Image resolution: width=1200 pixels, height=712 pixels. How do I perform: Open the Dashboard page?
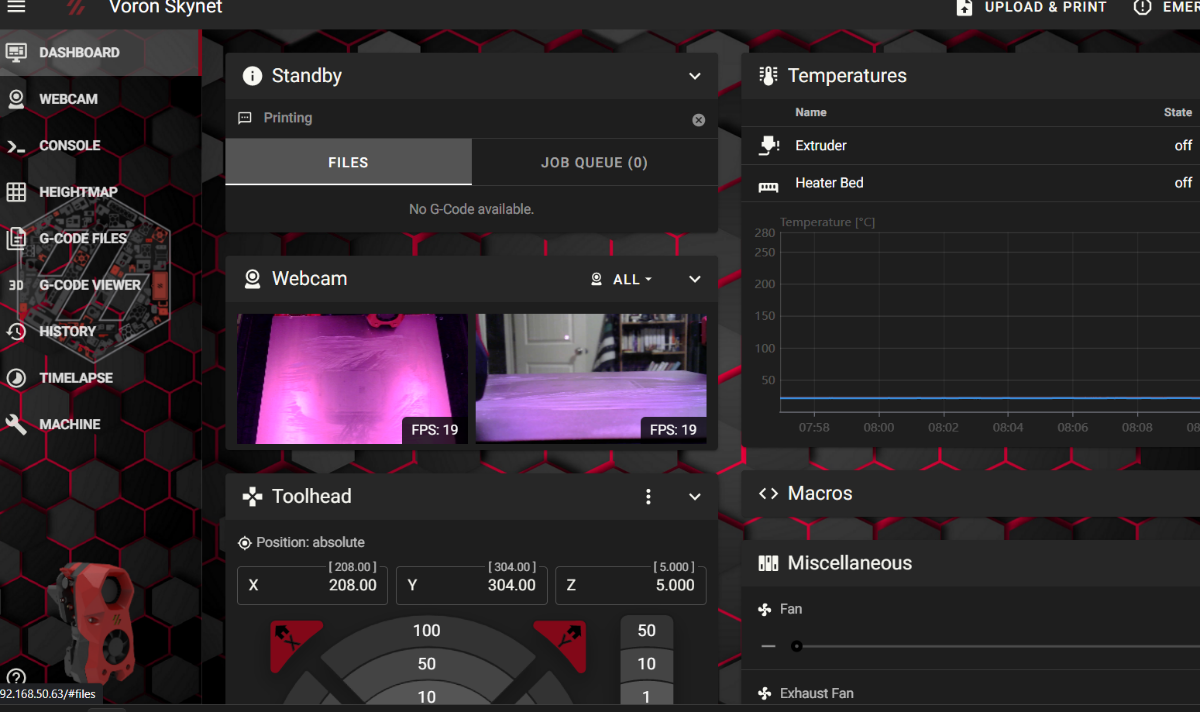[100, 53]
